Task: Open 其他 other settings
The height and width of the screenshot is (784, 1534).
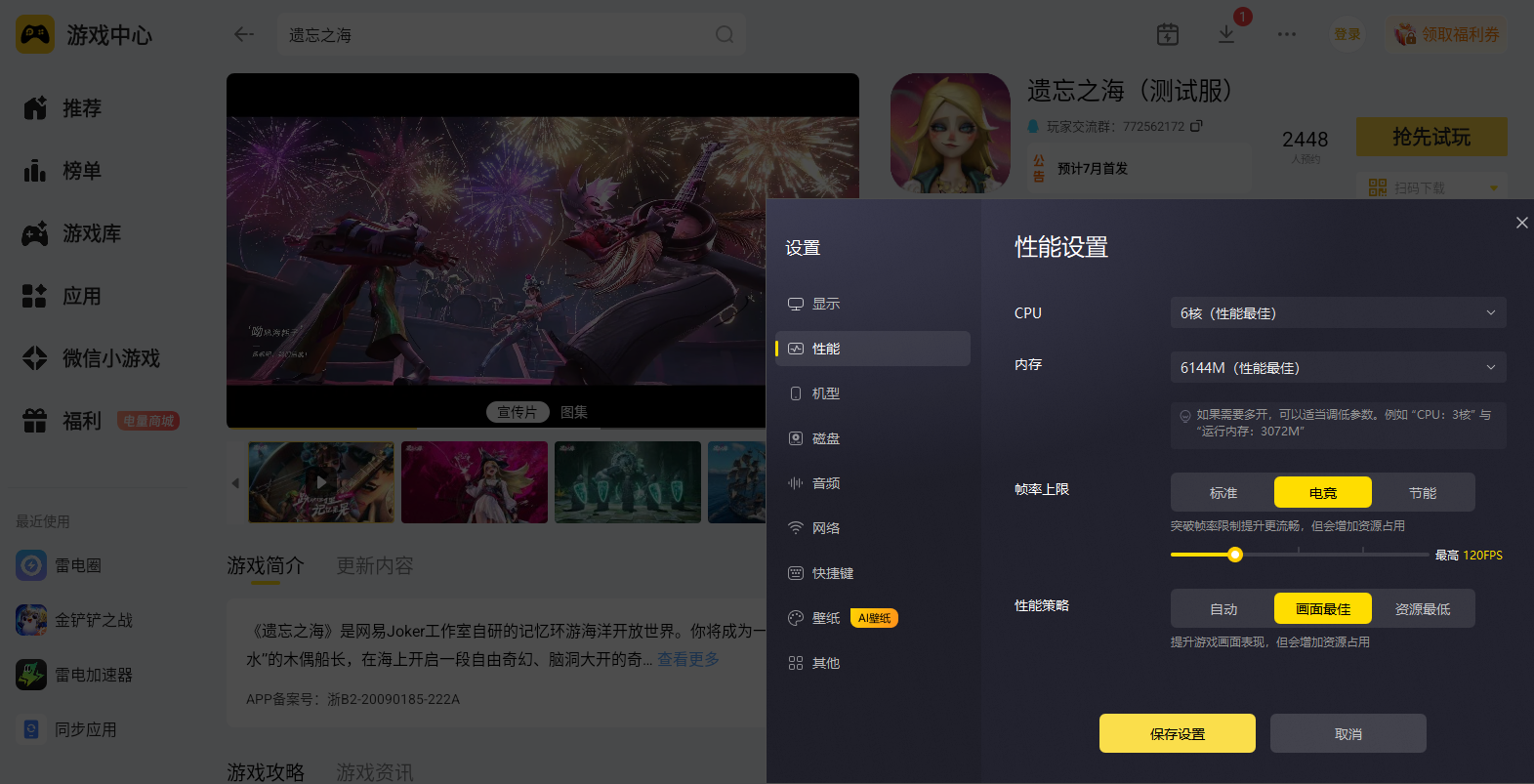Action: (873, 663)
